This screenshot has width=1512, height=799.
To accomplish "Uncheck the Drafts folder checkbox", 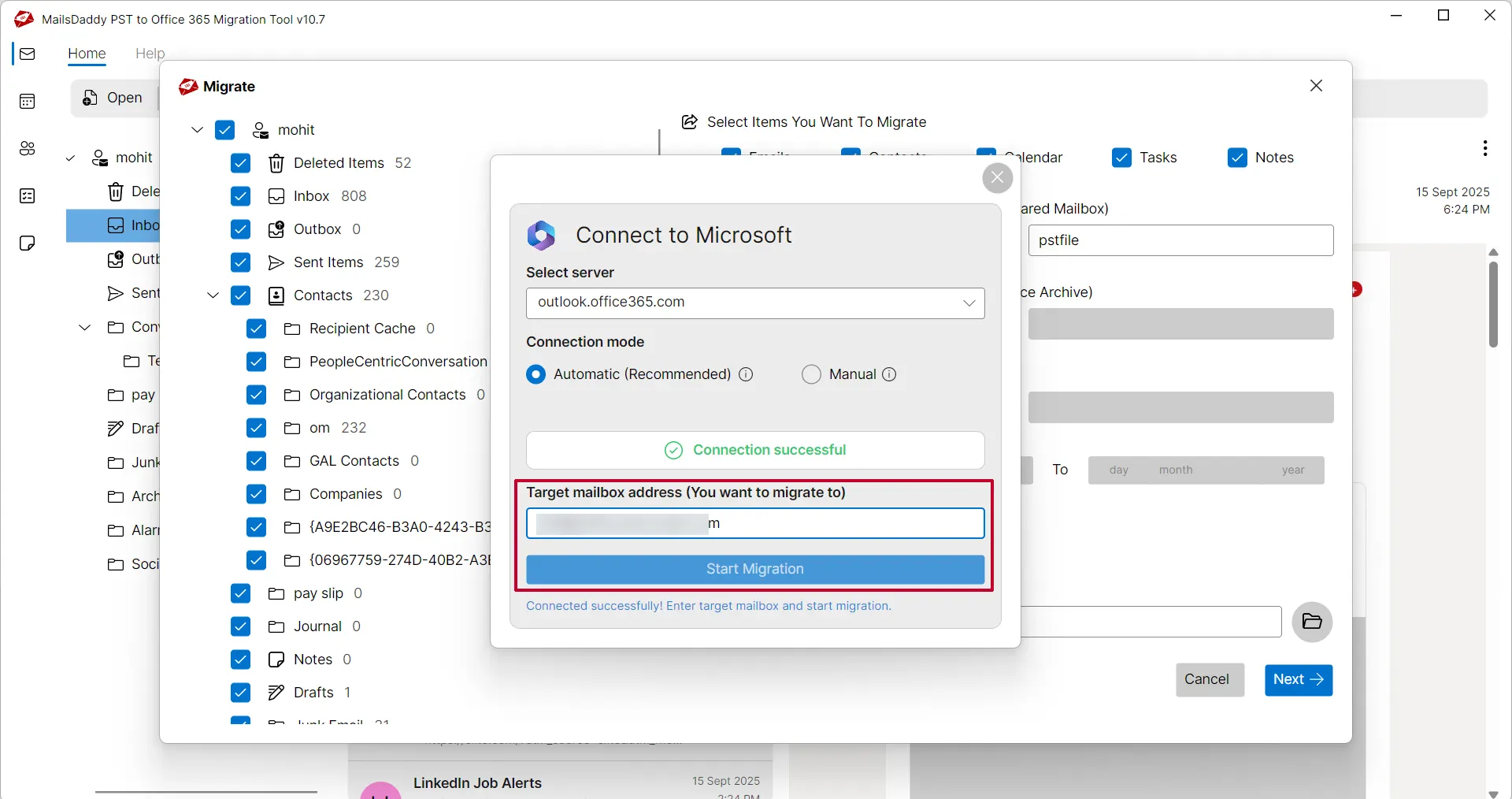I will pyautogui.click(x=241, y=693).
